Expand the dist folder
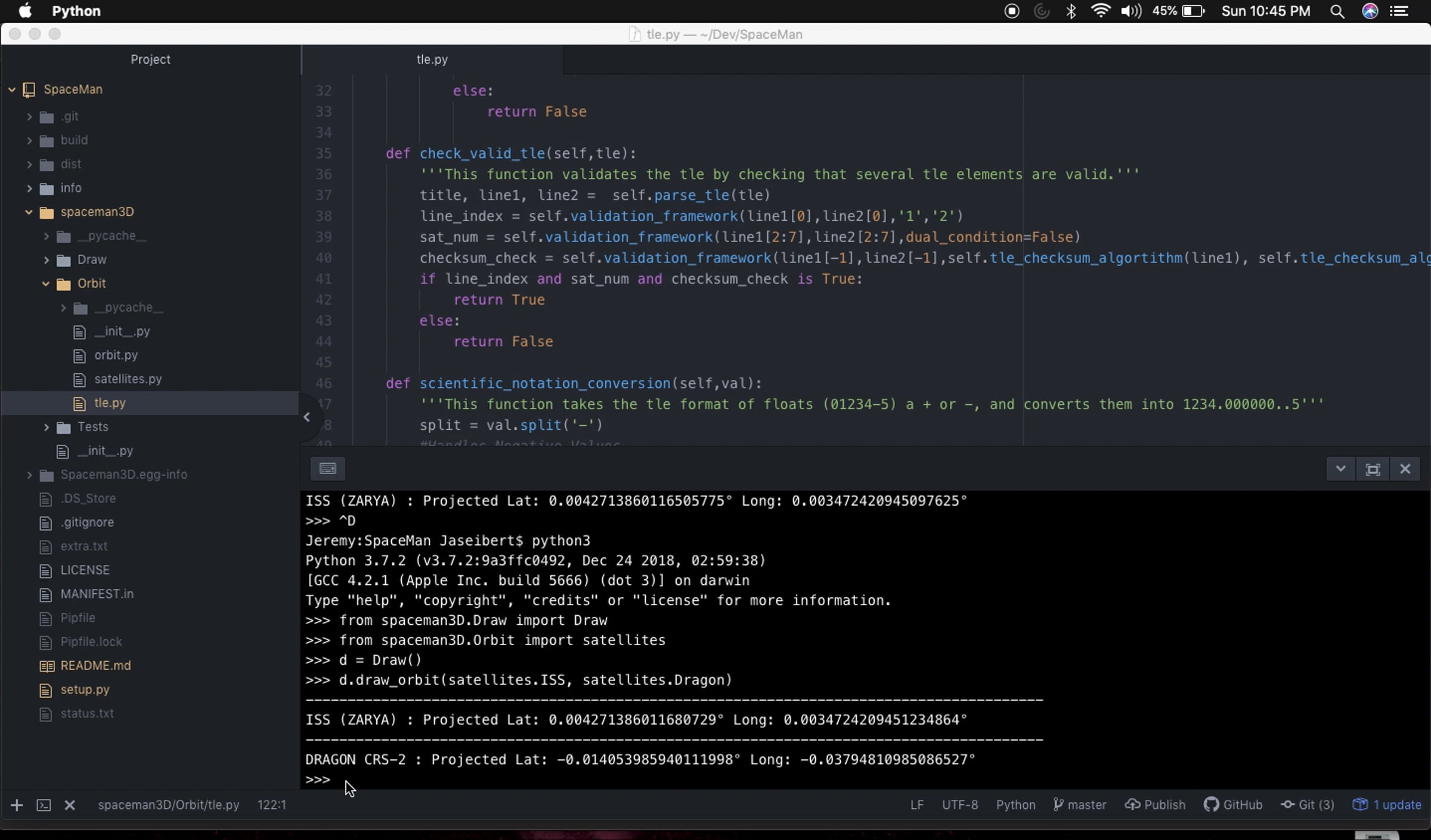 (x=29, y=164)
